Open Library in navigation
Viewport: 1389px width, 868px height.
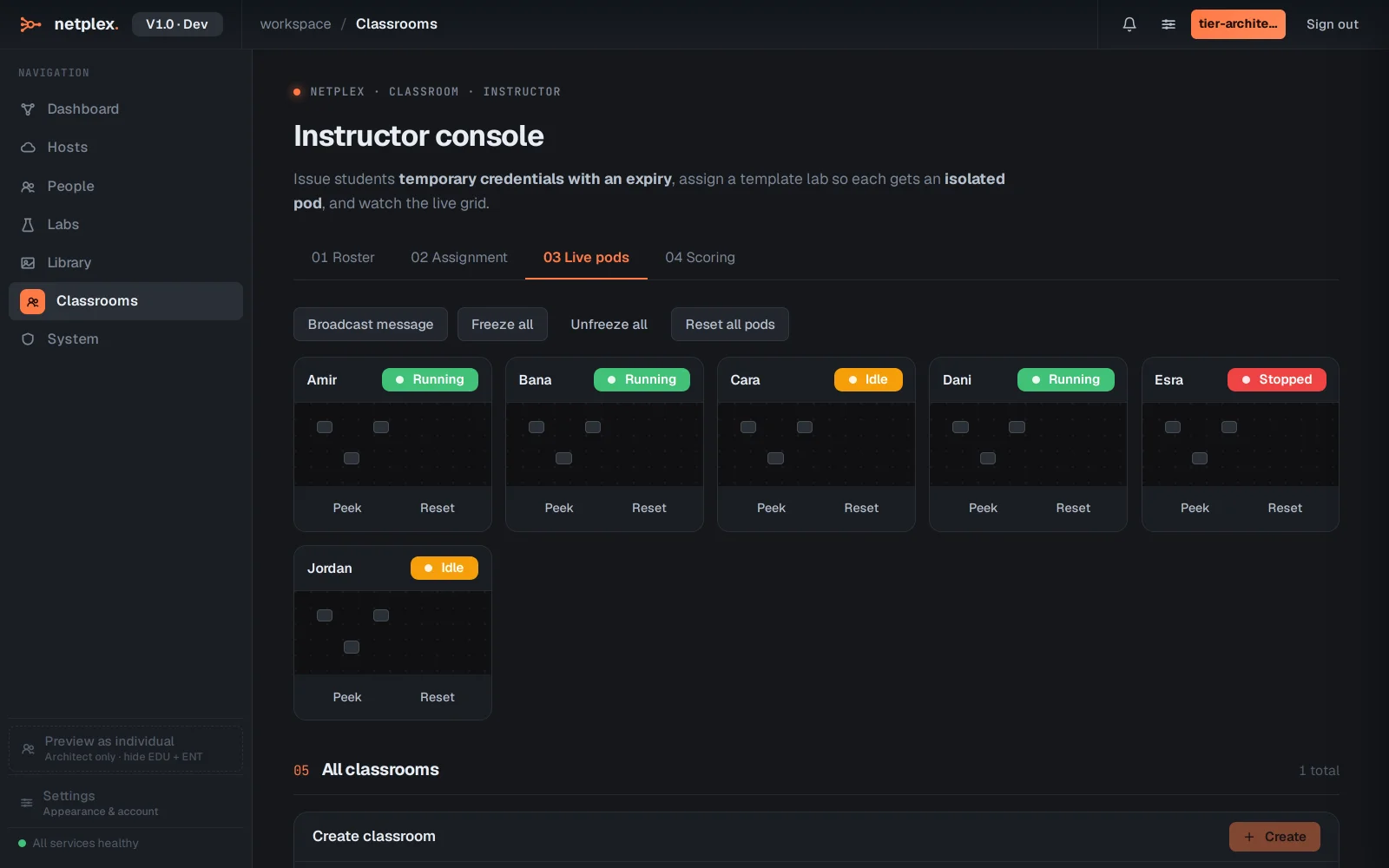click(126, 263)
